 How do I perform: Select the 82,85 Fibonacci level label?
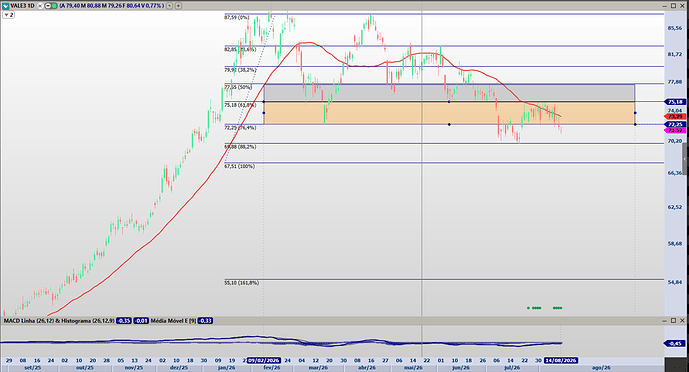coord(240,50)
